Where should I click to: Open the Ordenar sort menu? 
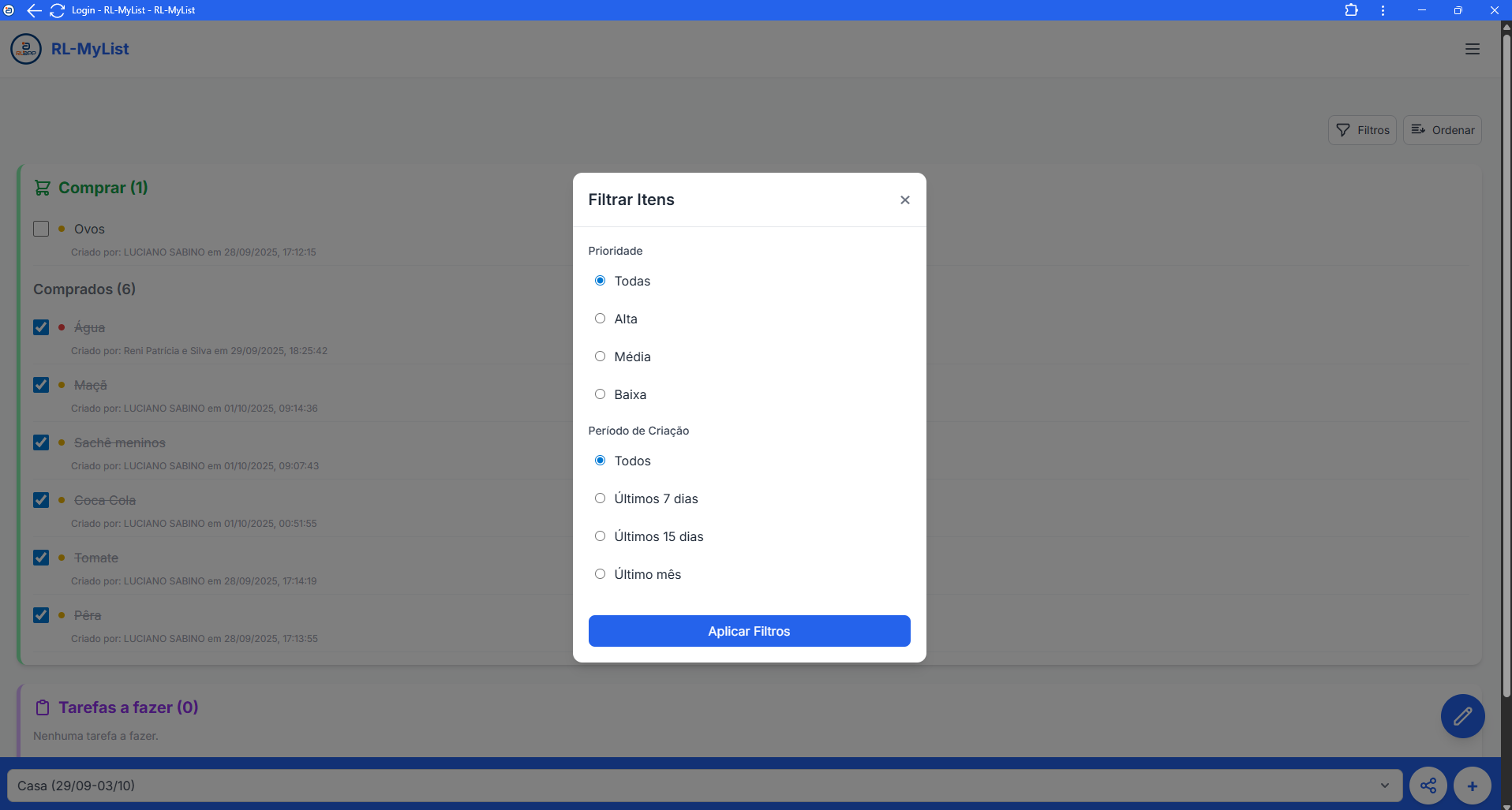click(1442, 130)
